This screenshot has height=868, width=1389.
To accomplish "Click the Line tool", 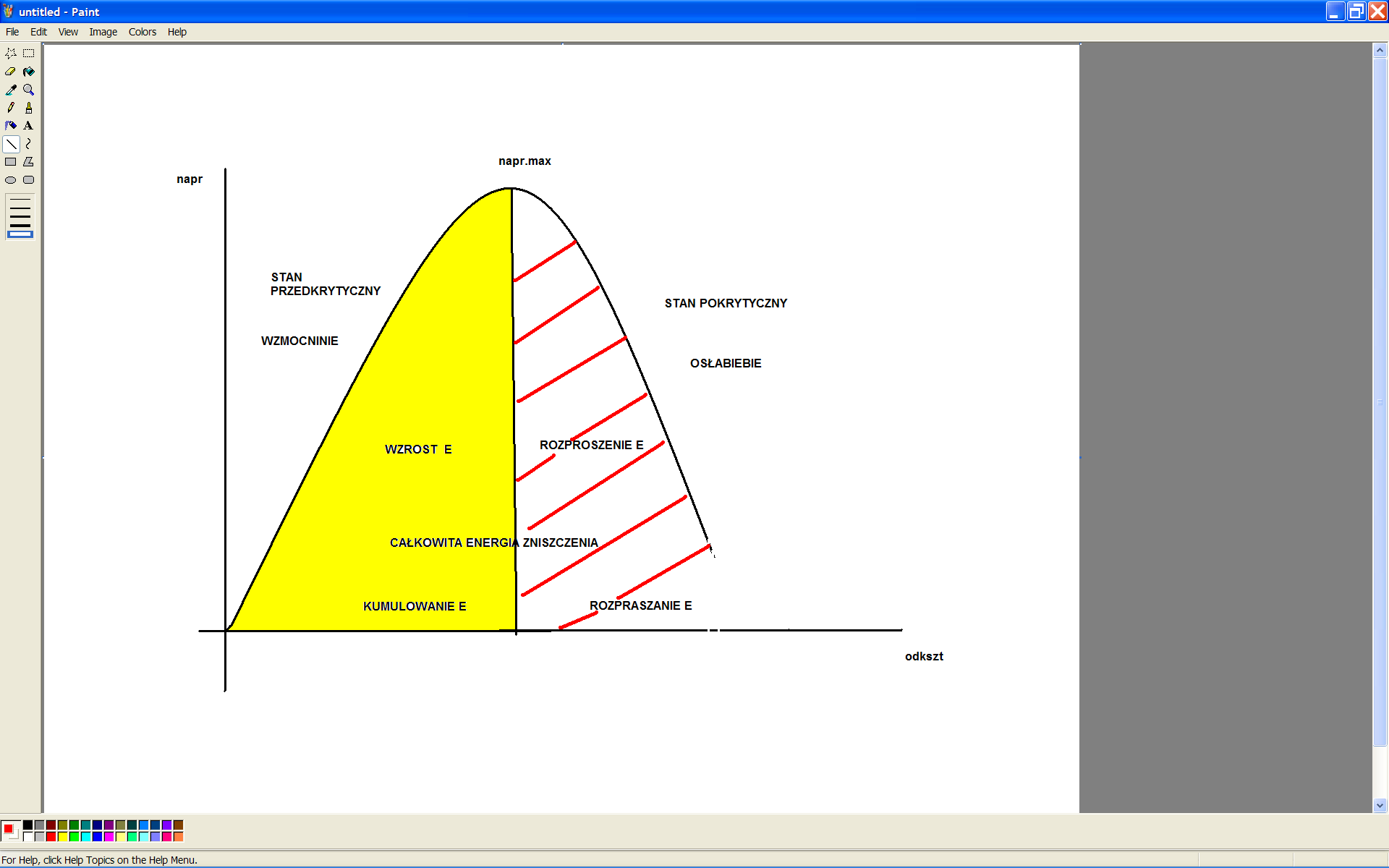I will [x=11, y=144].
